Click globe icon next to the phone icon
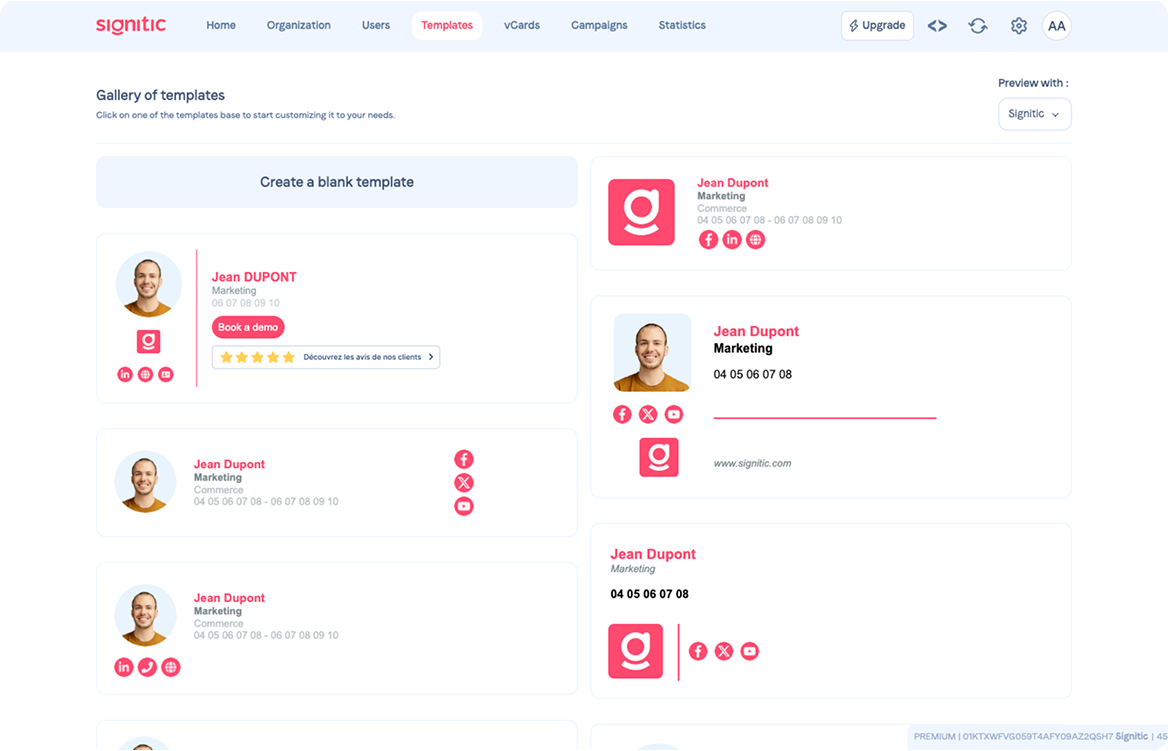This screenshot has width=1168, height=751. pyautogui.click(x=171, y=667)
